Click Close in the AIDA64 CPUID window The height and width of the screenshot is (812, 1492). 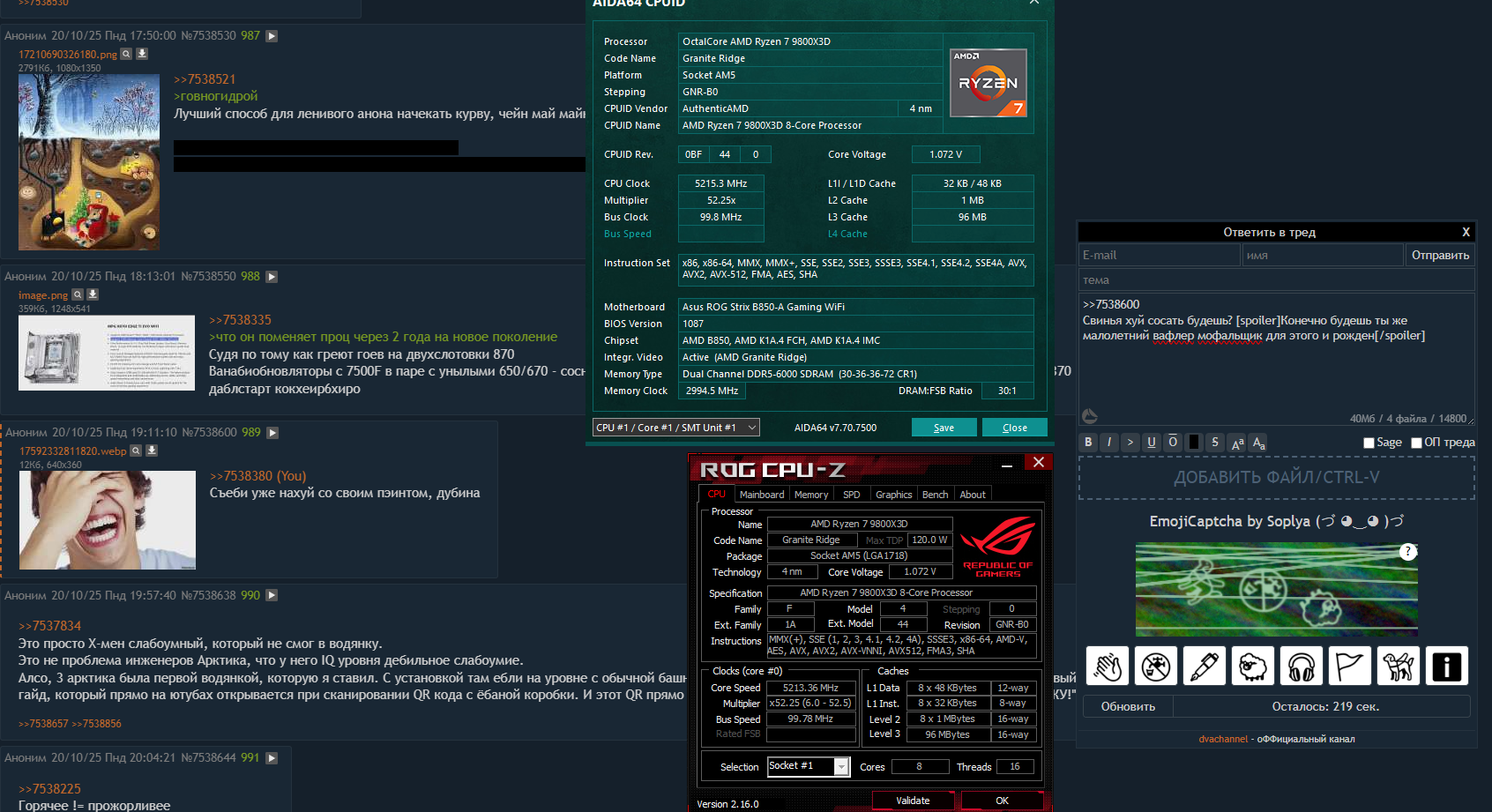(x=1015, y=428)
